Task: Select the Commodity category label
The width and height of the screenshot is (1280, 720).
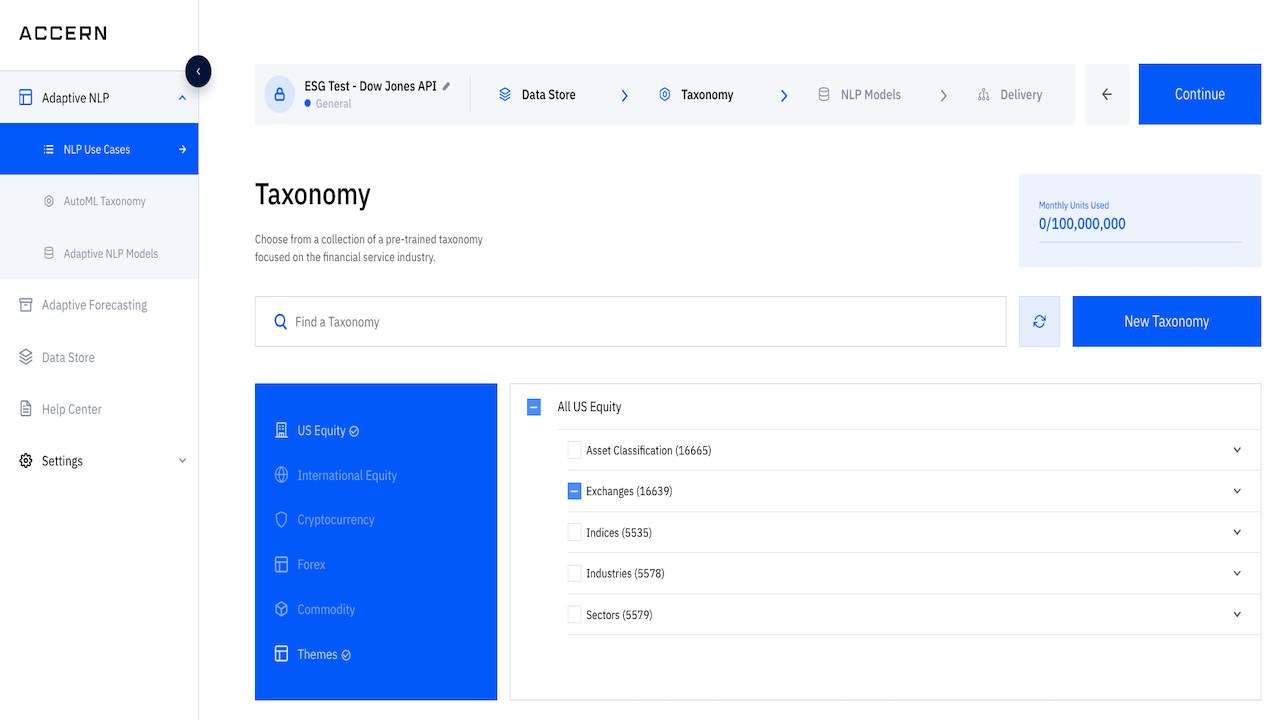Action: [326, 610]
